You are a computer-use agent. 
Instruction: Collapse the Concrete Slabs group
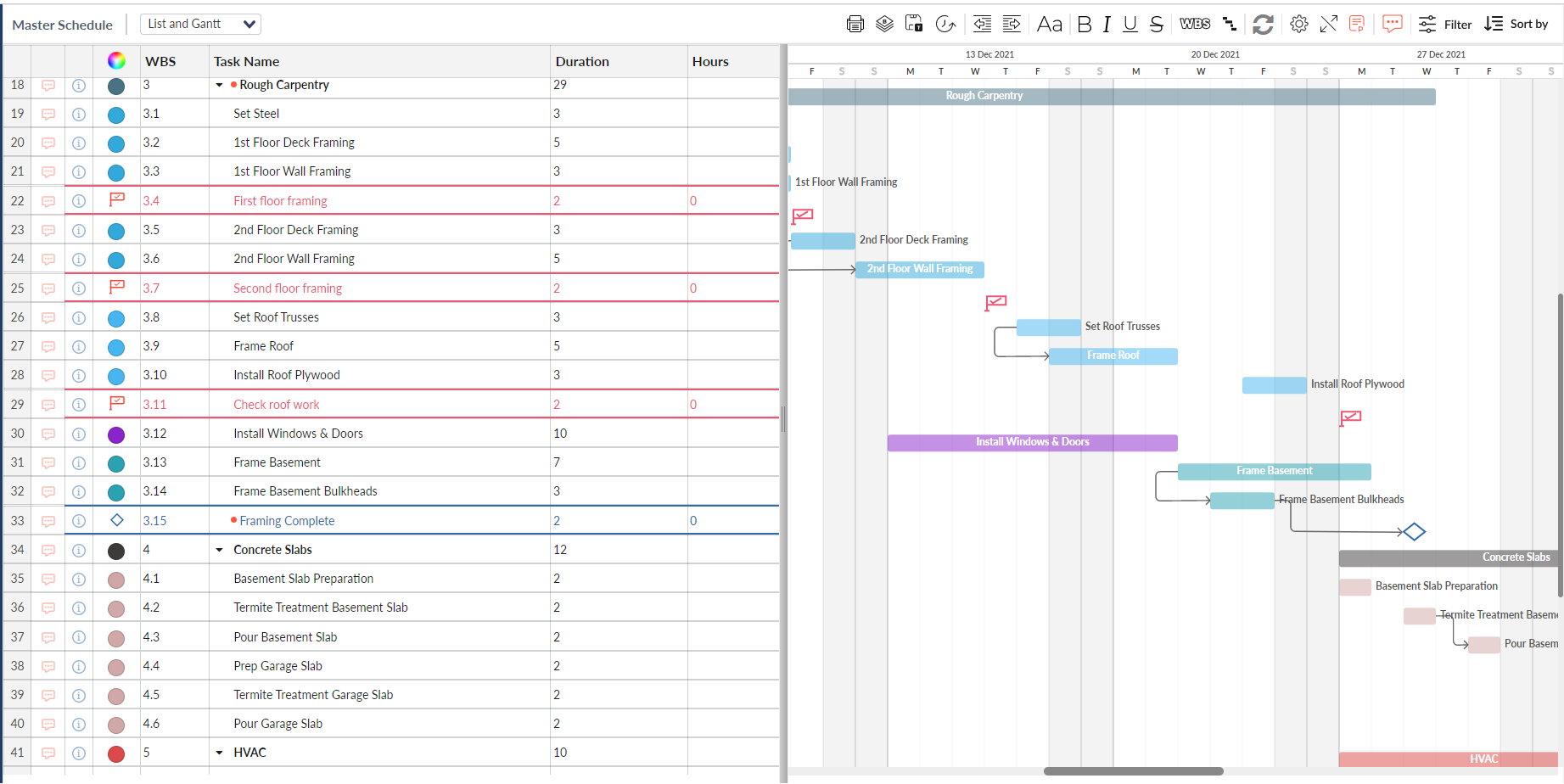[219, 549]
